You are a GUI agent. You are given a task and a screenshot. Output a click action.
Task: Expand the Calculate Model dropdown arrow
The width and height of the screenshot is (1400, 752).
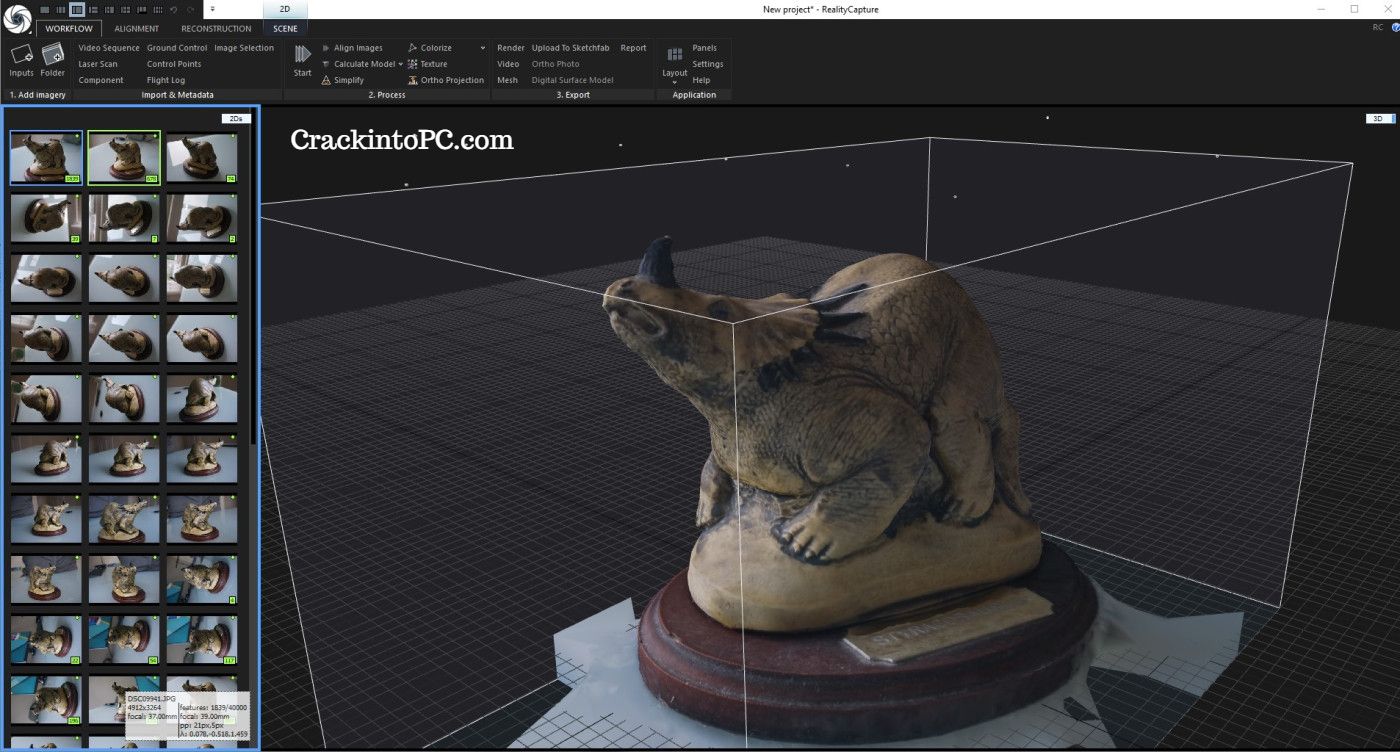coord(401,64)
